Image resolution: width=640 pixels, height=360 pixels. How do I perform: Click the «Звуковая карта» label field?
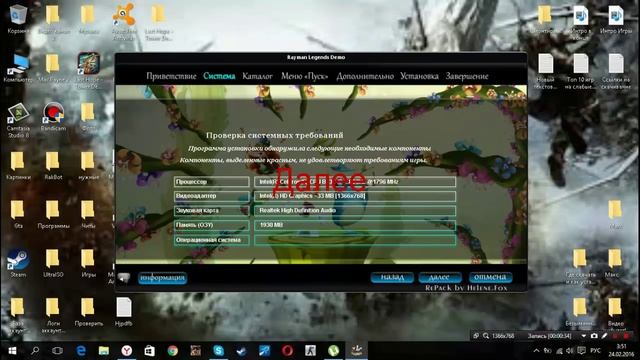coord(211,211)
